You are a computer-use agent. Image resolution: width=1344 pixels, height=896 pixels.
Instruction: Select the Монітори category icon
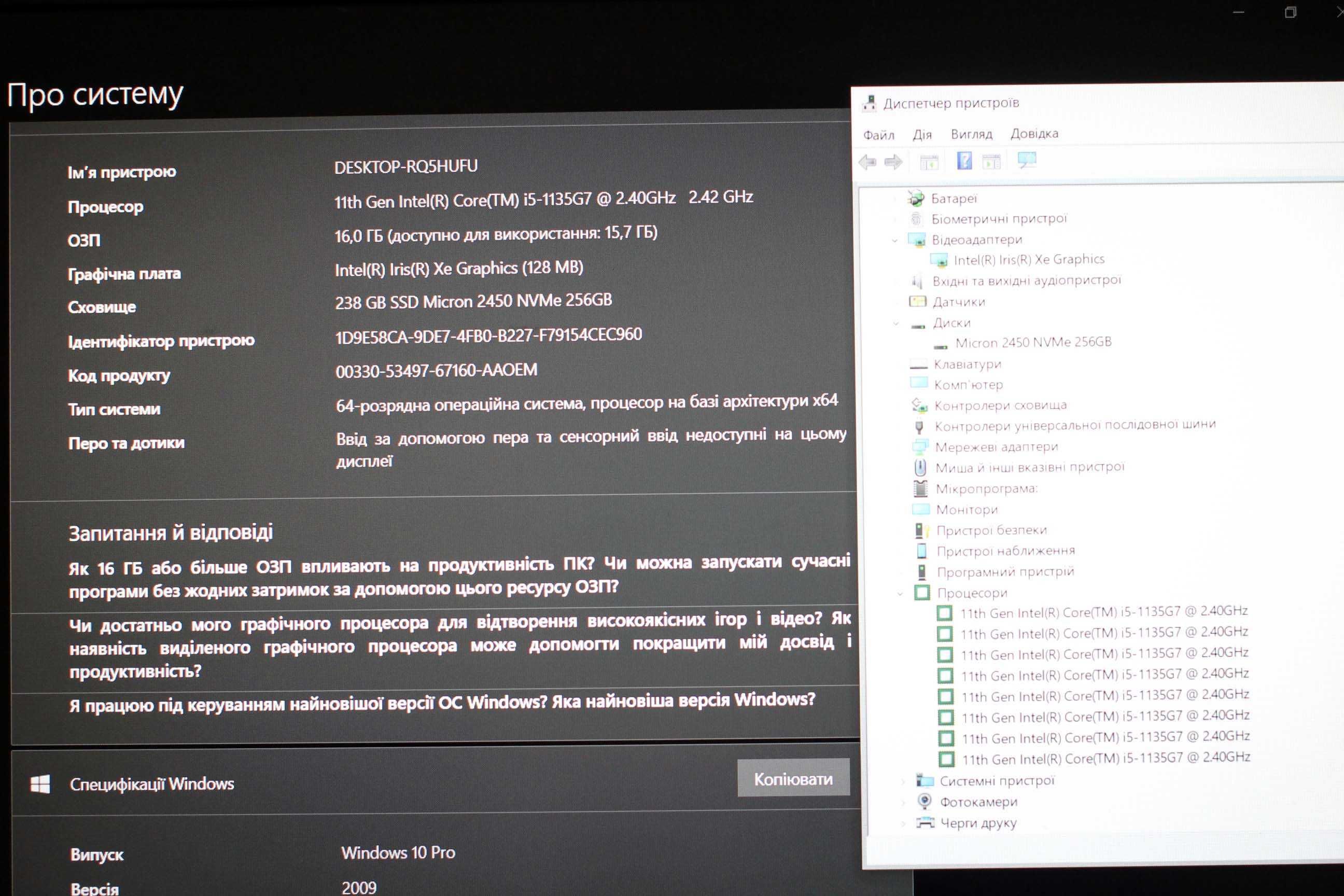[x=921, y=509]
